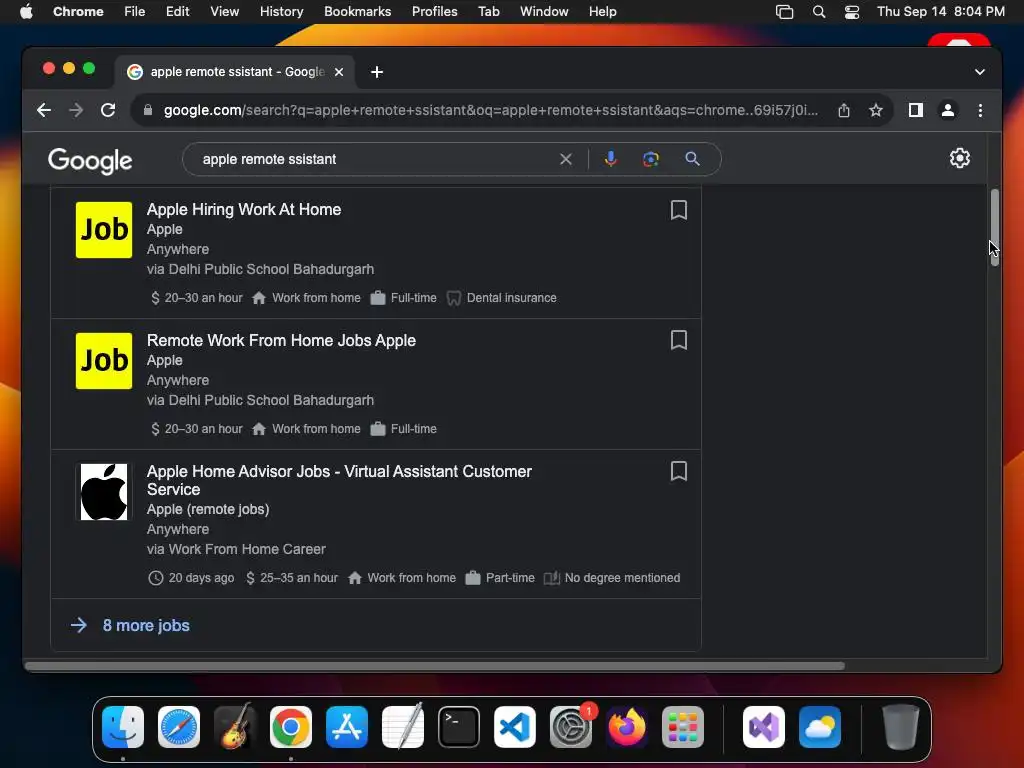Open TextEdit from the Dock
Screen dimensions: 1024x768
tap(403, 727)
